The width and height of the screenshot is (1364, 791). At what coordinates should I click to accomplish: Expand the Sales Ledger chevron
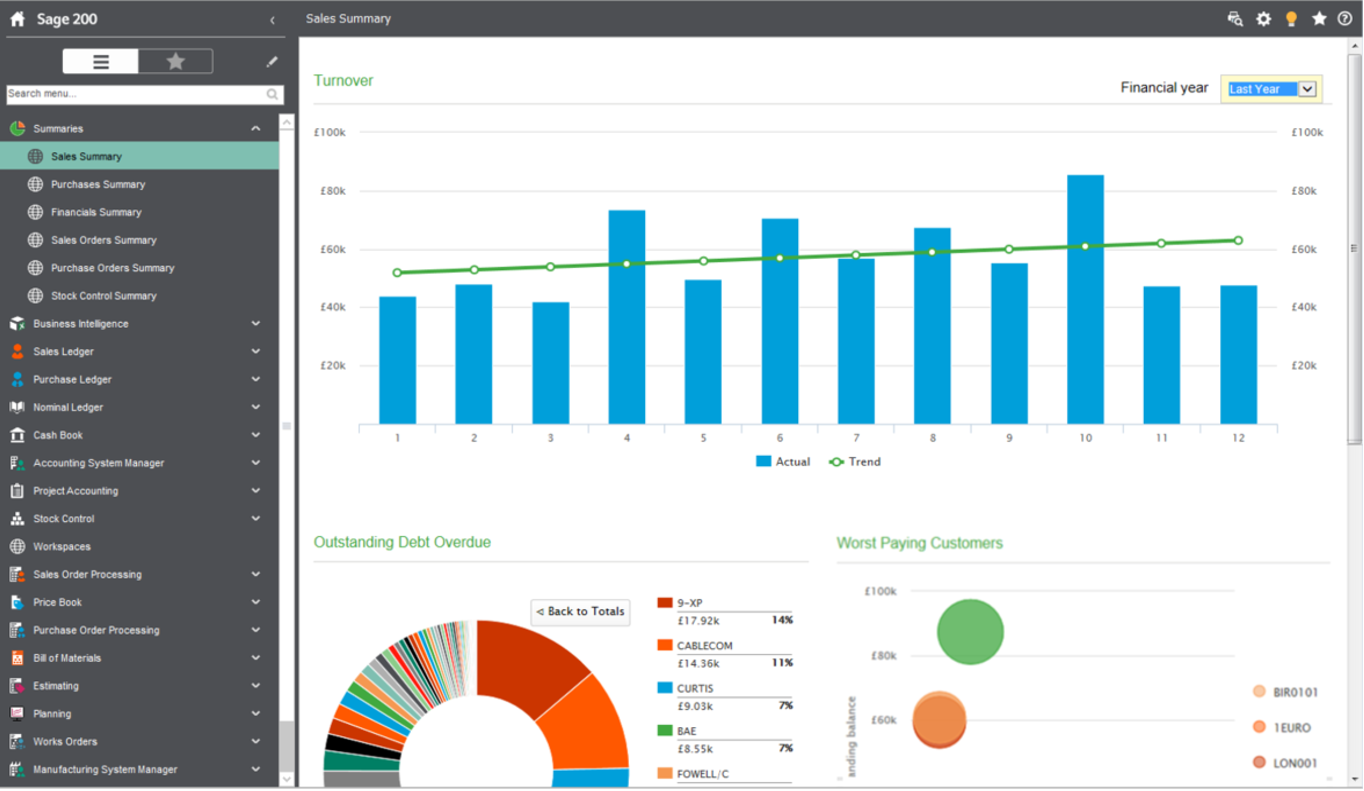coord(256,352)
